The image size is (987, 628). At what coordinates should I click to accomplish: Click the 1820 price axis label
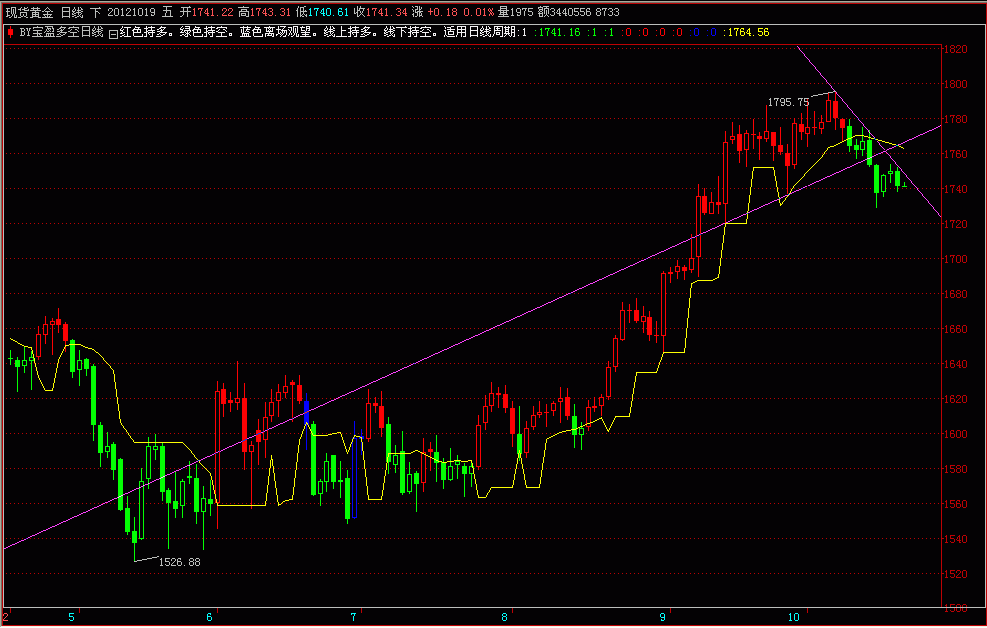tap(956, 49)
